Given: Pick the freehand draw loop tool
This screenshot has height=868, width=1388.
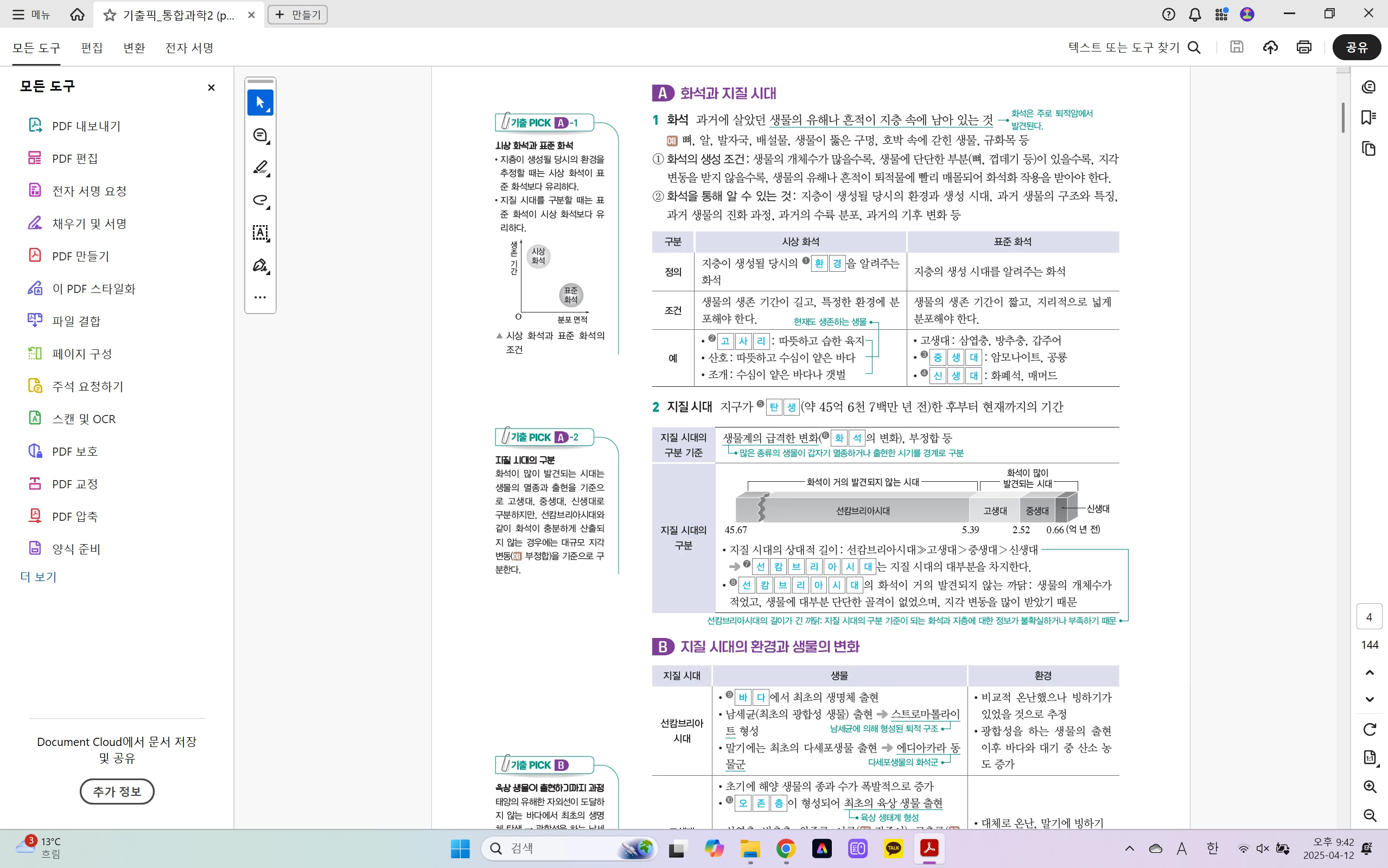Looking at the screenshot, I should (x=260, y=200).
